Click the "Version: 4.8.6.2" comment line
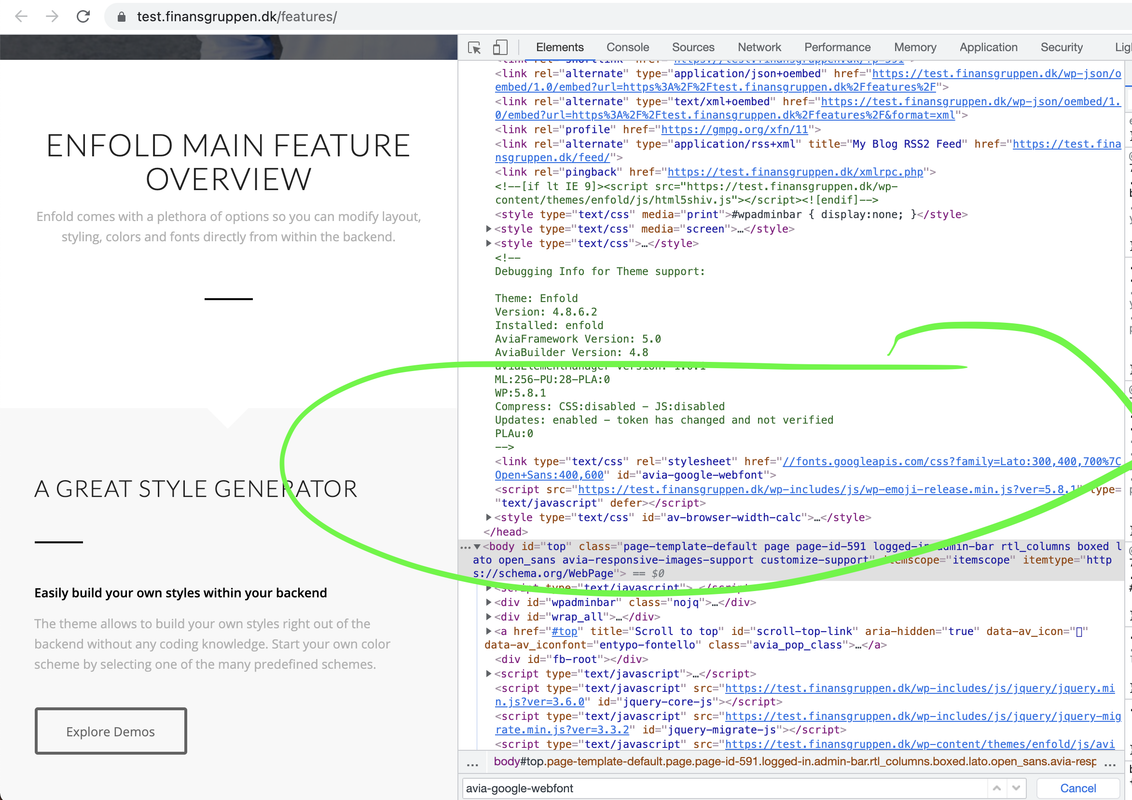Viewport: 1132px width, 800px height. point(546,312)
